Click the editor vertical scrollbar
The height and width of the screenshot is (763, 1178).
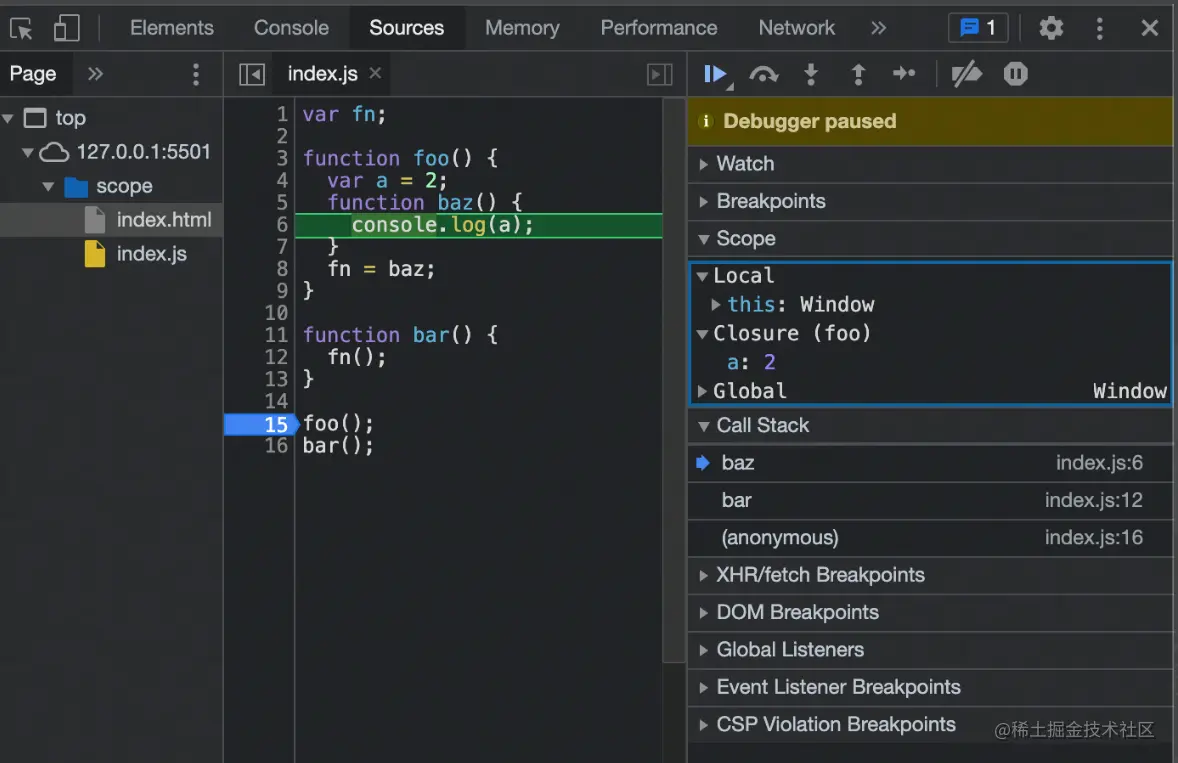tap(674, 379)
